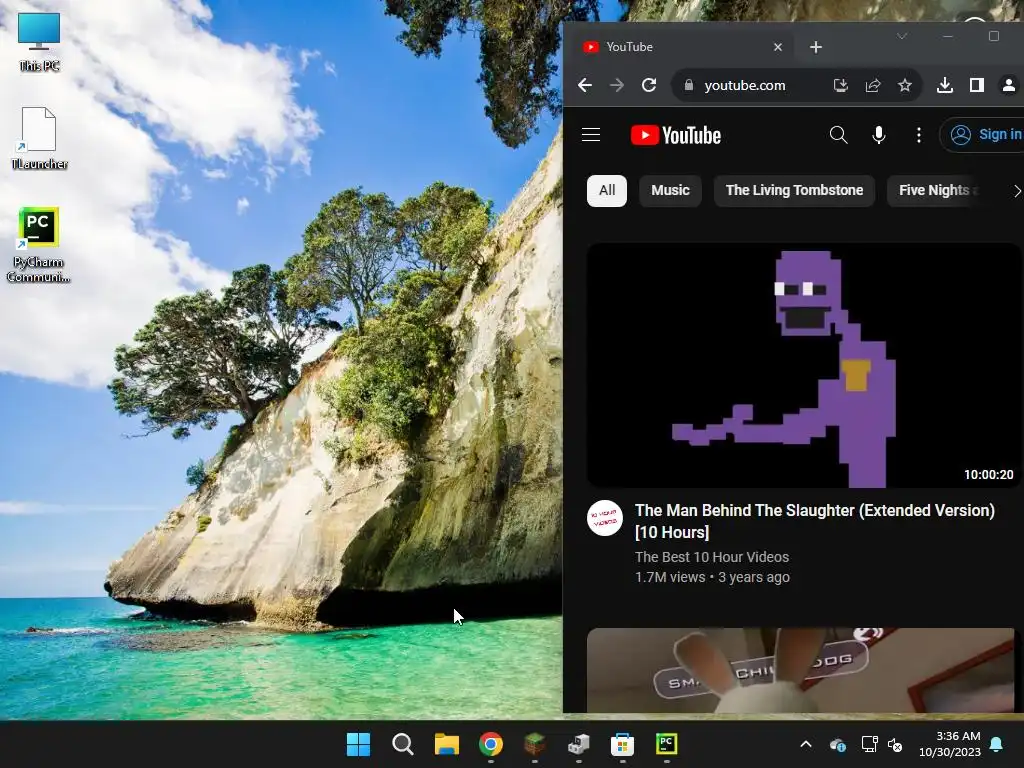
Task: Open The Best 10 Hour Videos channel avatar
Action: pos(605,519)
